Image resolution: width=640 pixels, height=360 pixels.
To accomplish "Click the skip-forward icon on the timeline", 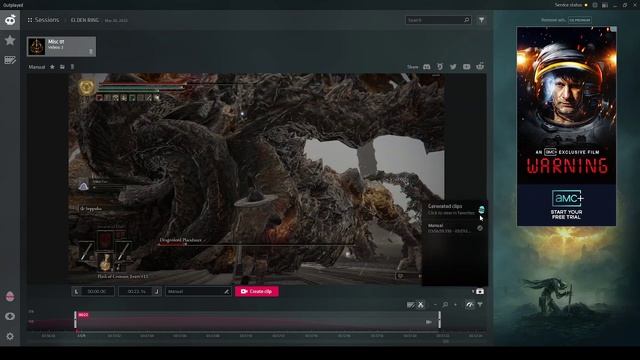I will (429, 322).
